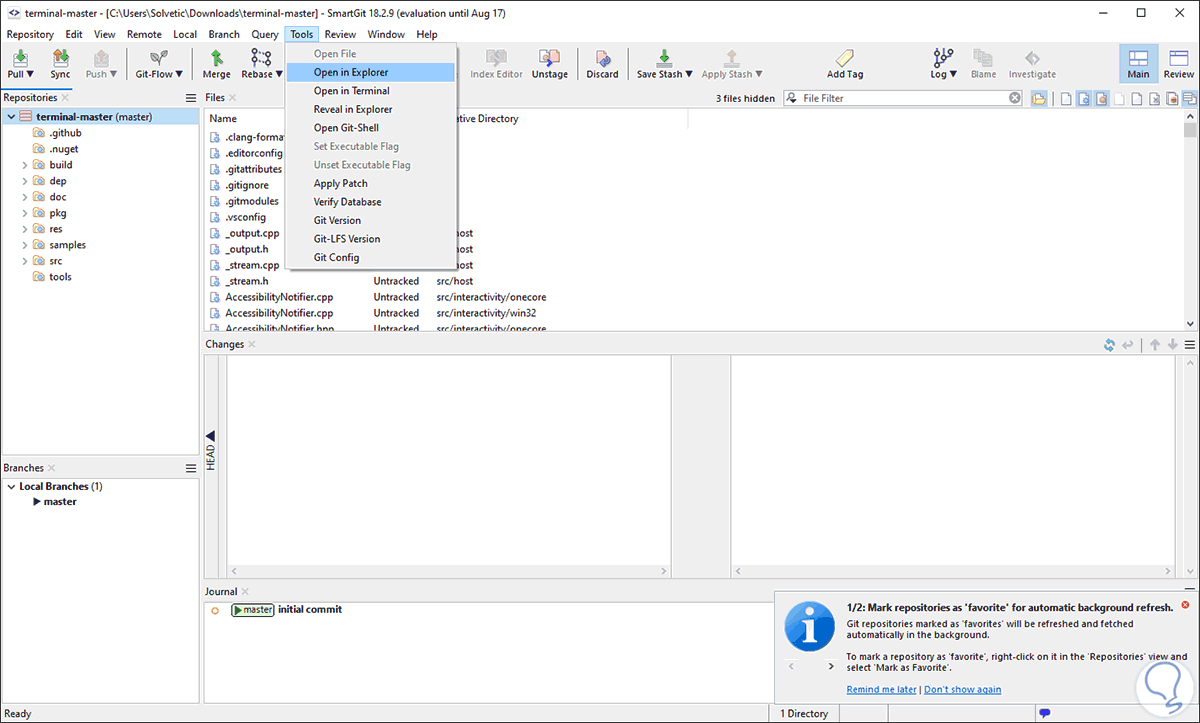The width and height of the screenshot is (1200, 723).
Task: Select the _stream.h file row
Action: pos(446,281)
